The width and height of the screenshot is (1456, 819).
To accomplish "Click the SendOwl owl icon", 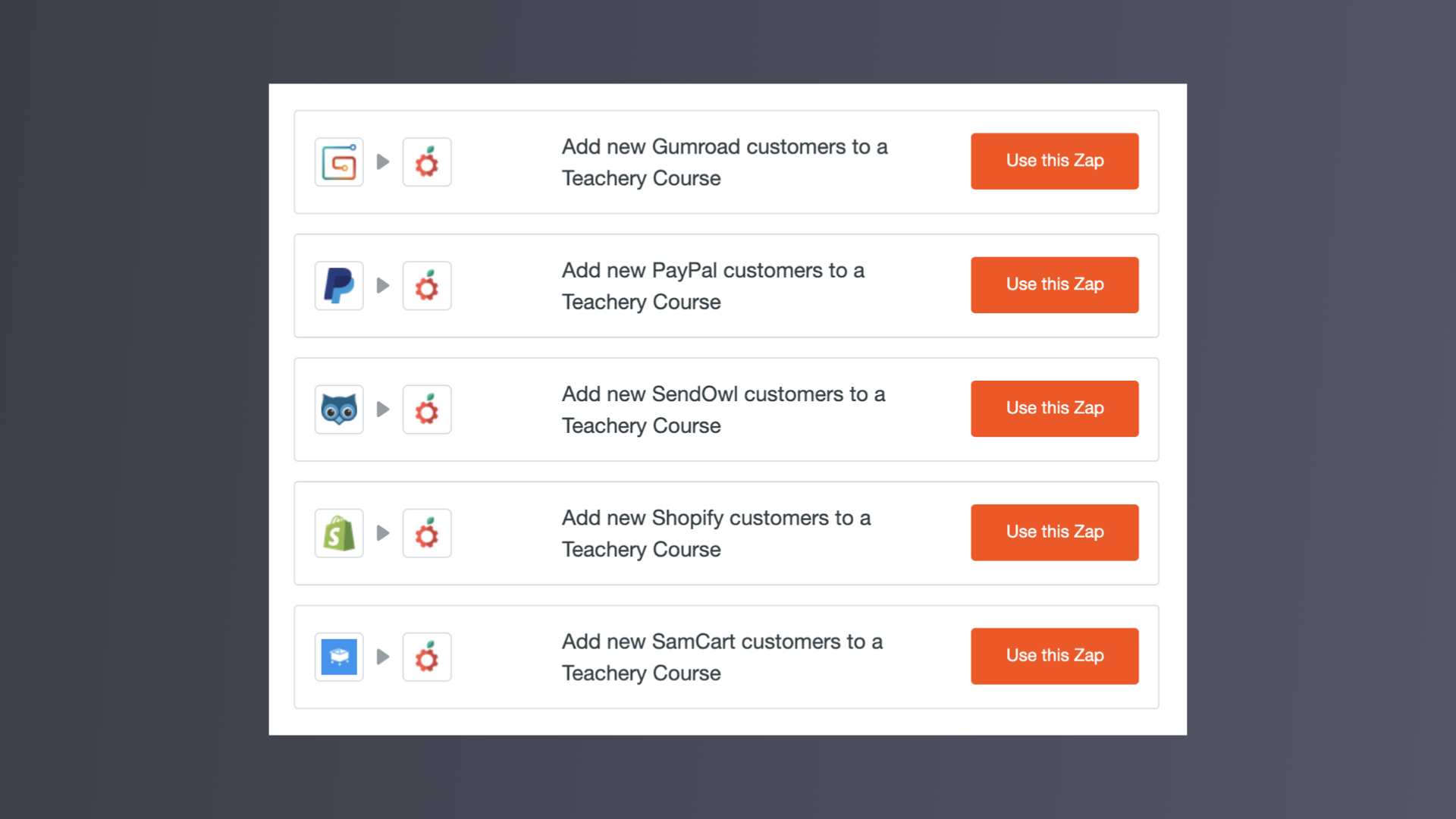I will coord(339,409).
